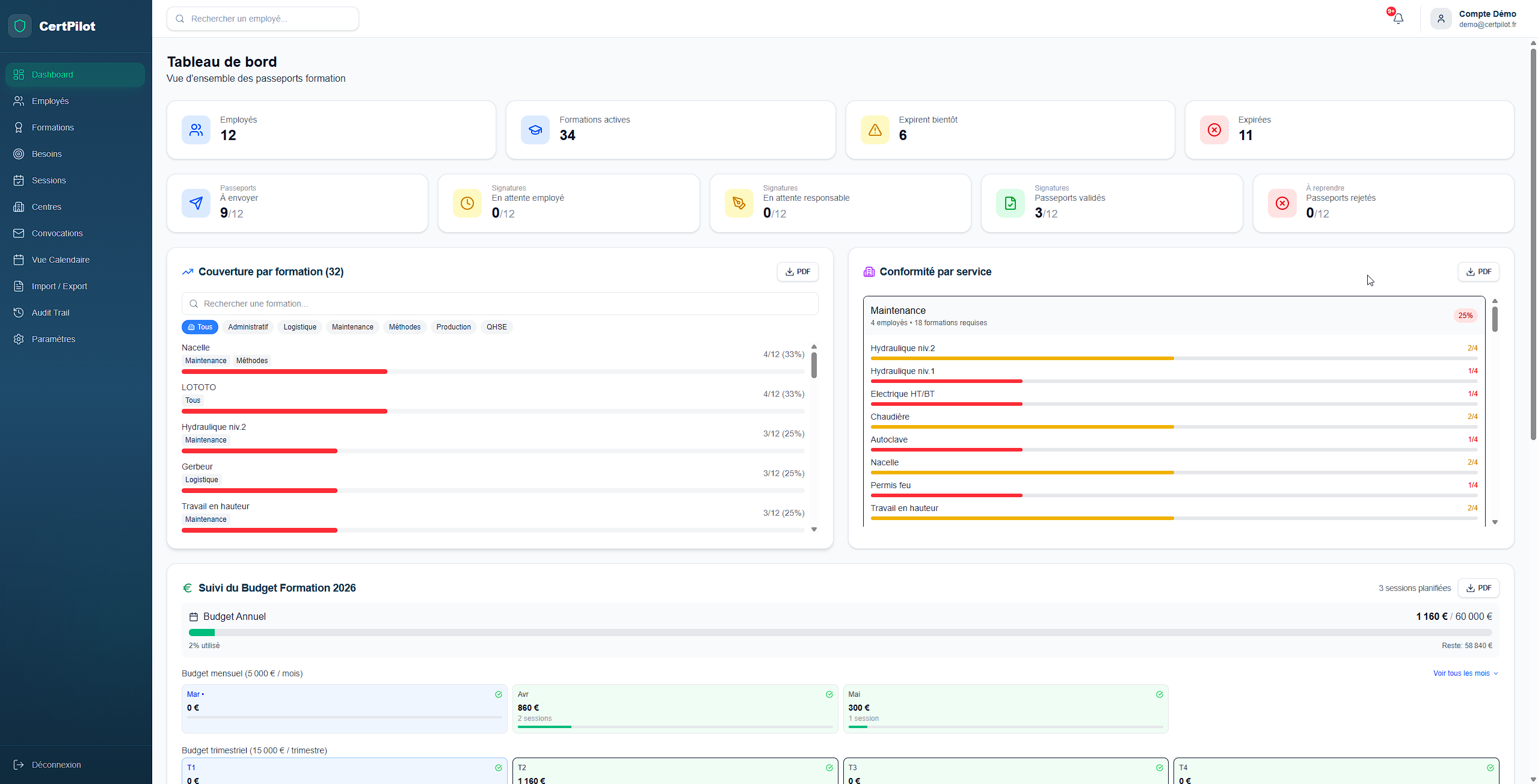
Task: Navigate to Convocations in the sidebar
Action: click(57, 233)
